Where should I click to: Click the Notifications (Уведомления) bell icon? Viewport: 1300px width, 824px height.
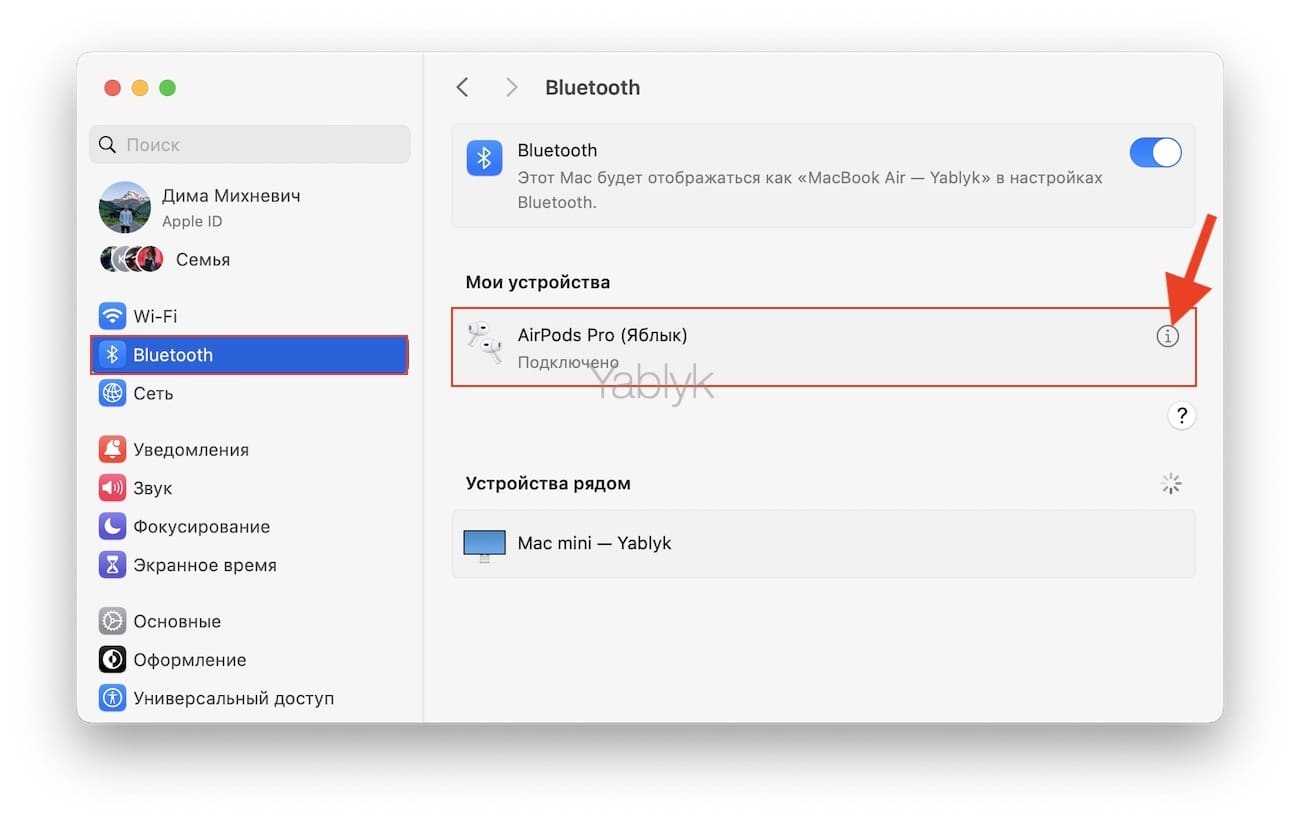click(x=112, y=449)
